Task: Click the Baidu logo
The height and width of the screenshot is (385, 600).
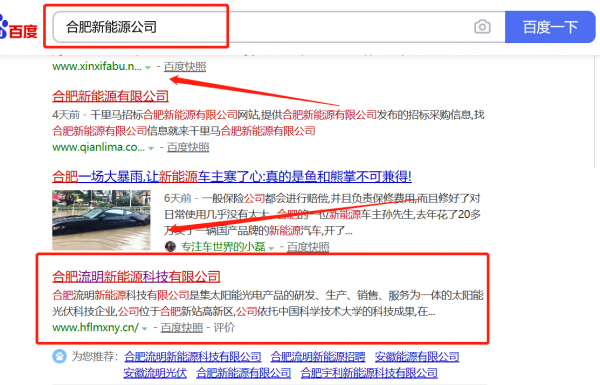Action: 18,28
